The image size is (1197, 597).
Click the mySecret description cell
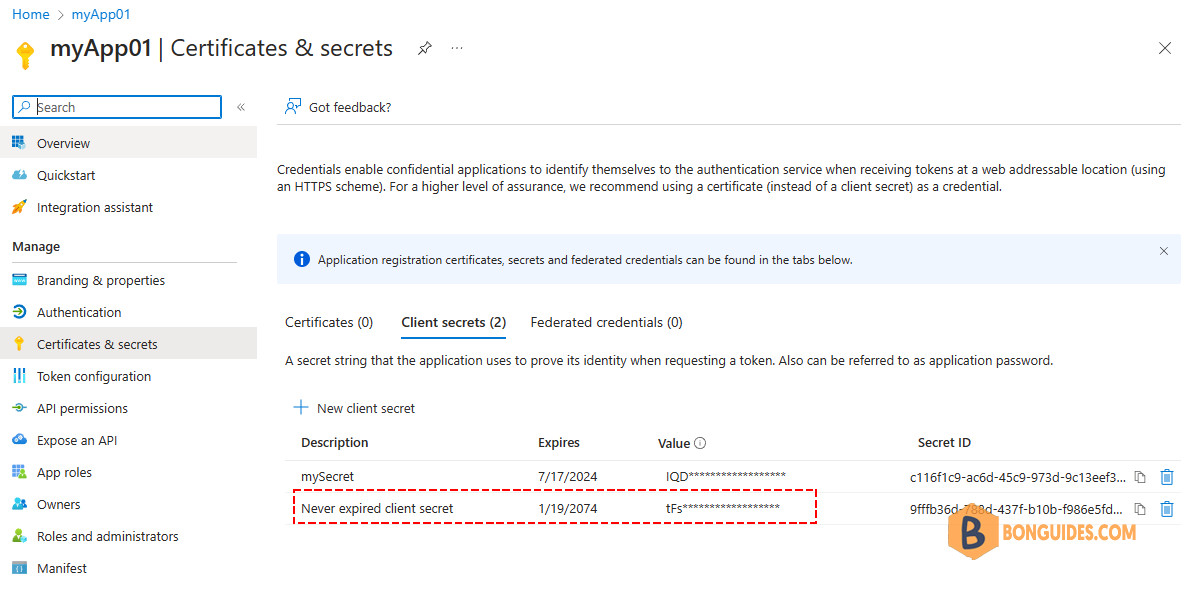point(327,477)
